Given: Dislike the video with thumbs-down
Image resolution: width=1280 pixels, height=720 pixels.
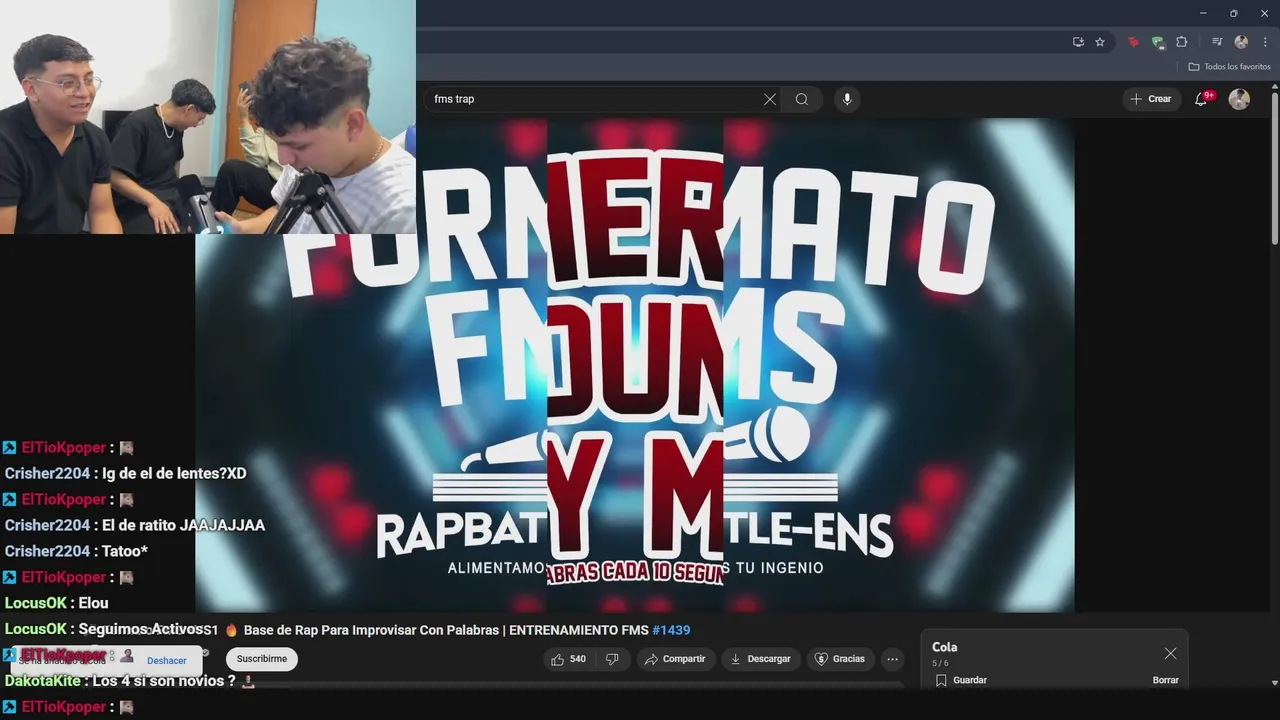Looking at the screenshot, I should [612, 659].
